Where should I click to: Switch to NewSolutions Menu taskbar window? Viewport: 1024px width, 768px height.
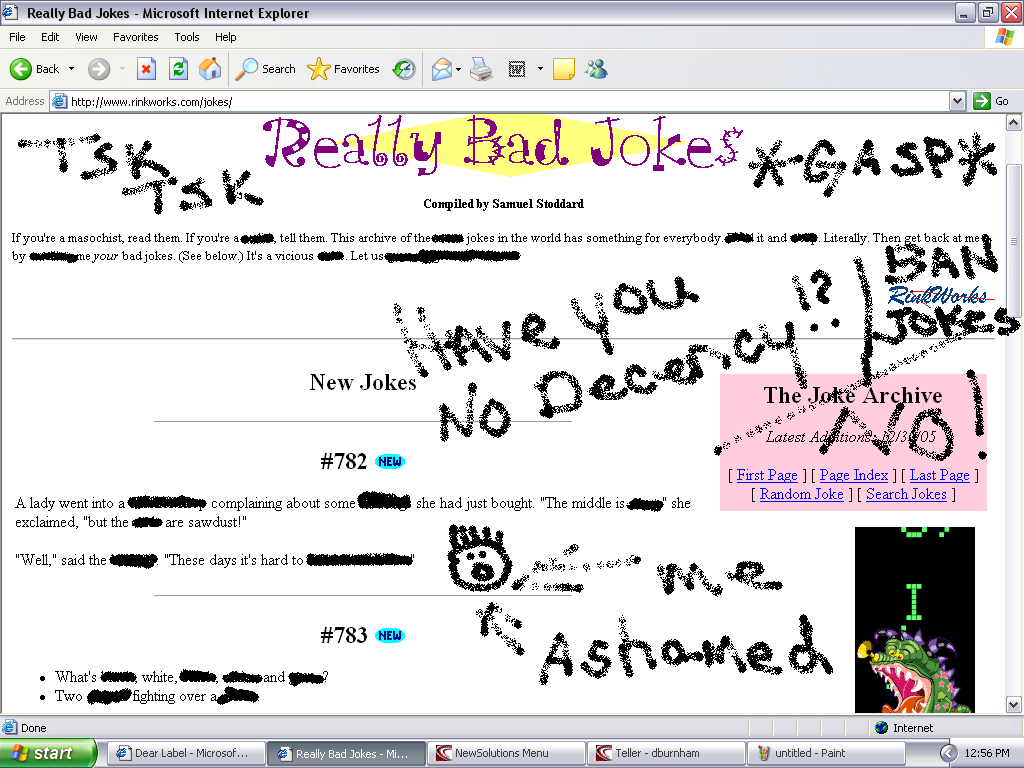506,753
